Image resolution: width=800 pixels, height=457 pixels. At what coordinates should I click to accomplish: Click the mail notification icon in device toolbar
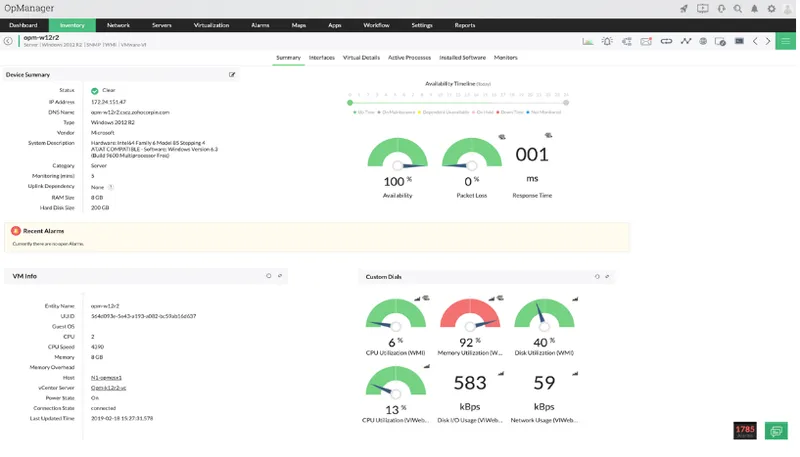coord(646,41)
